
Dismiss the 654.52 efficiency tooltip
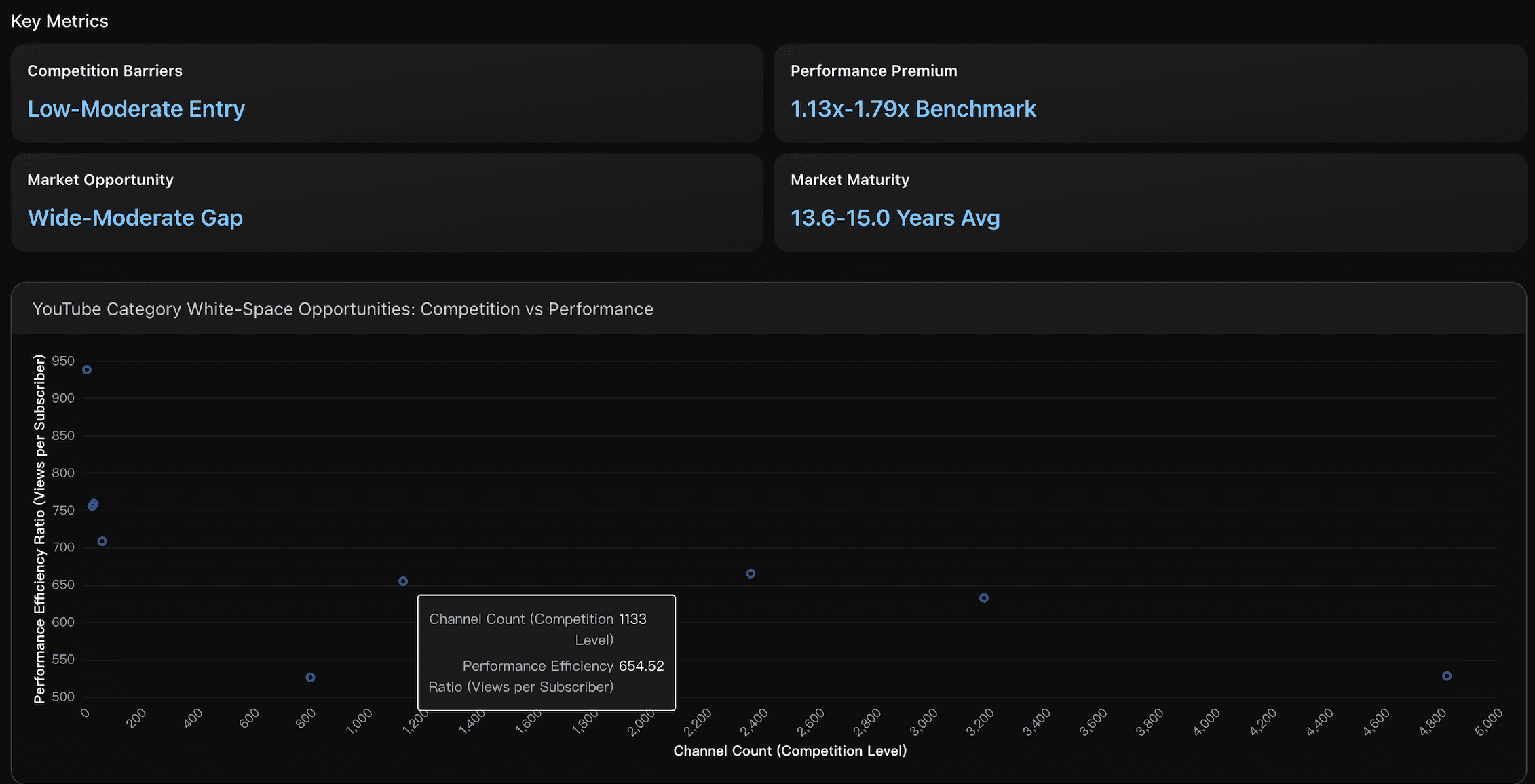tap(546, 652)
